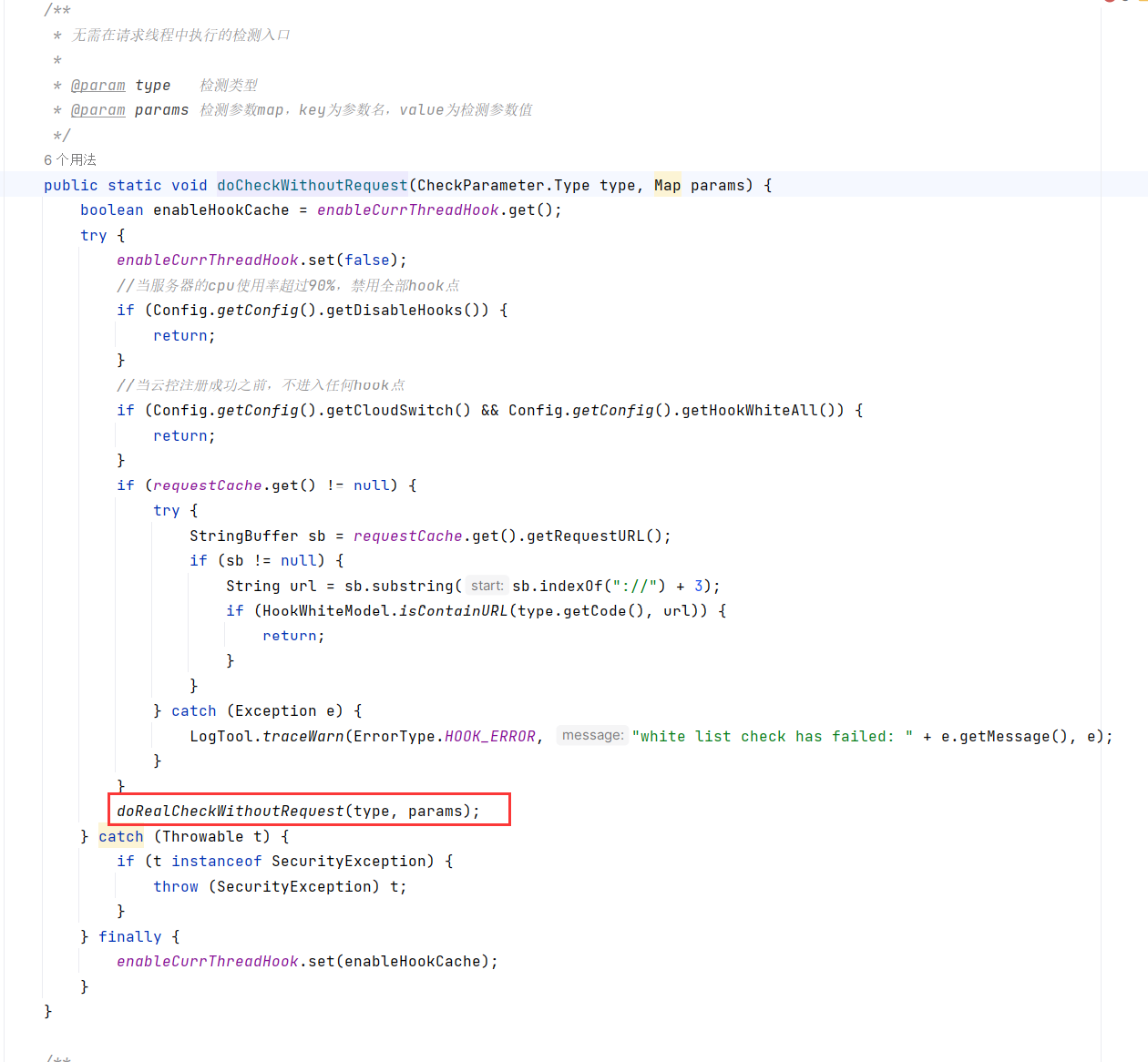The height and width of the screenshot is (1062, 1148).
Task: Click the @param tag for params
Action: point(98,110)
